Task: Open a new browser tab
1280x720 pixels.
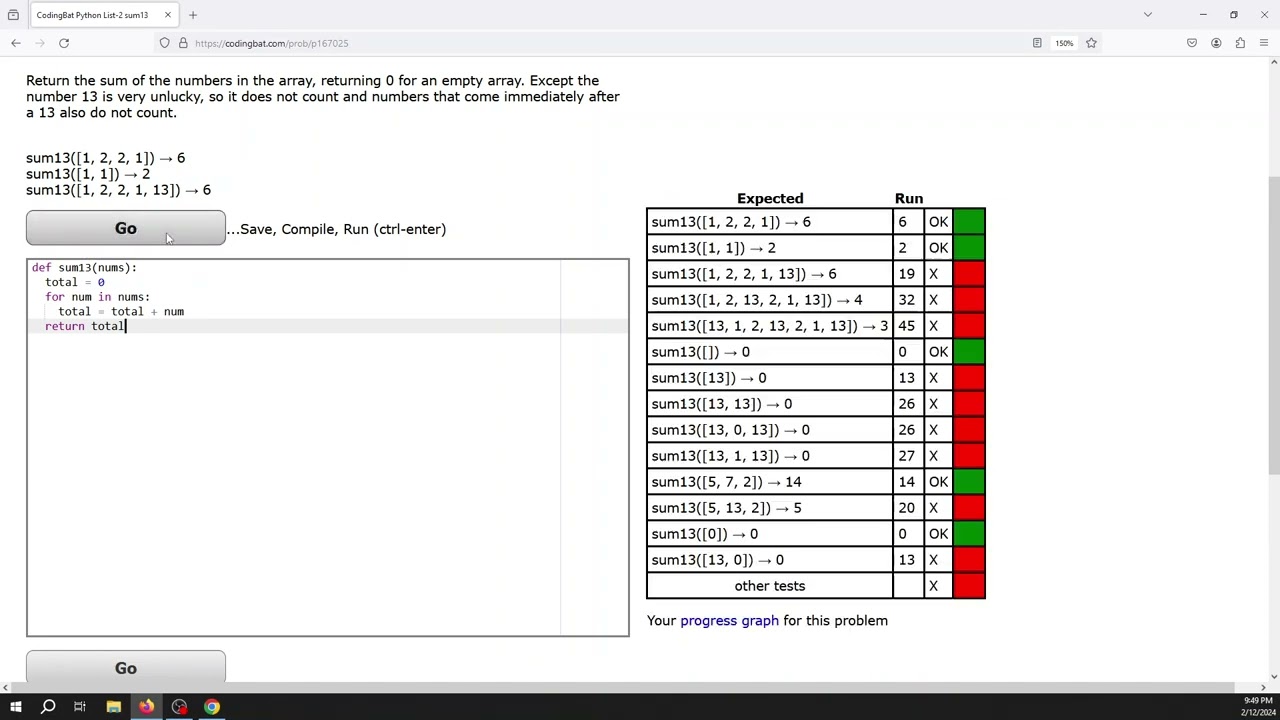Action: click(193, 15)
